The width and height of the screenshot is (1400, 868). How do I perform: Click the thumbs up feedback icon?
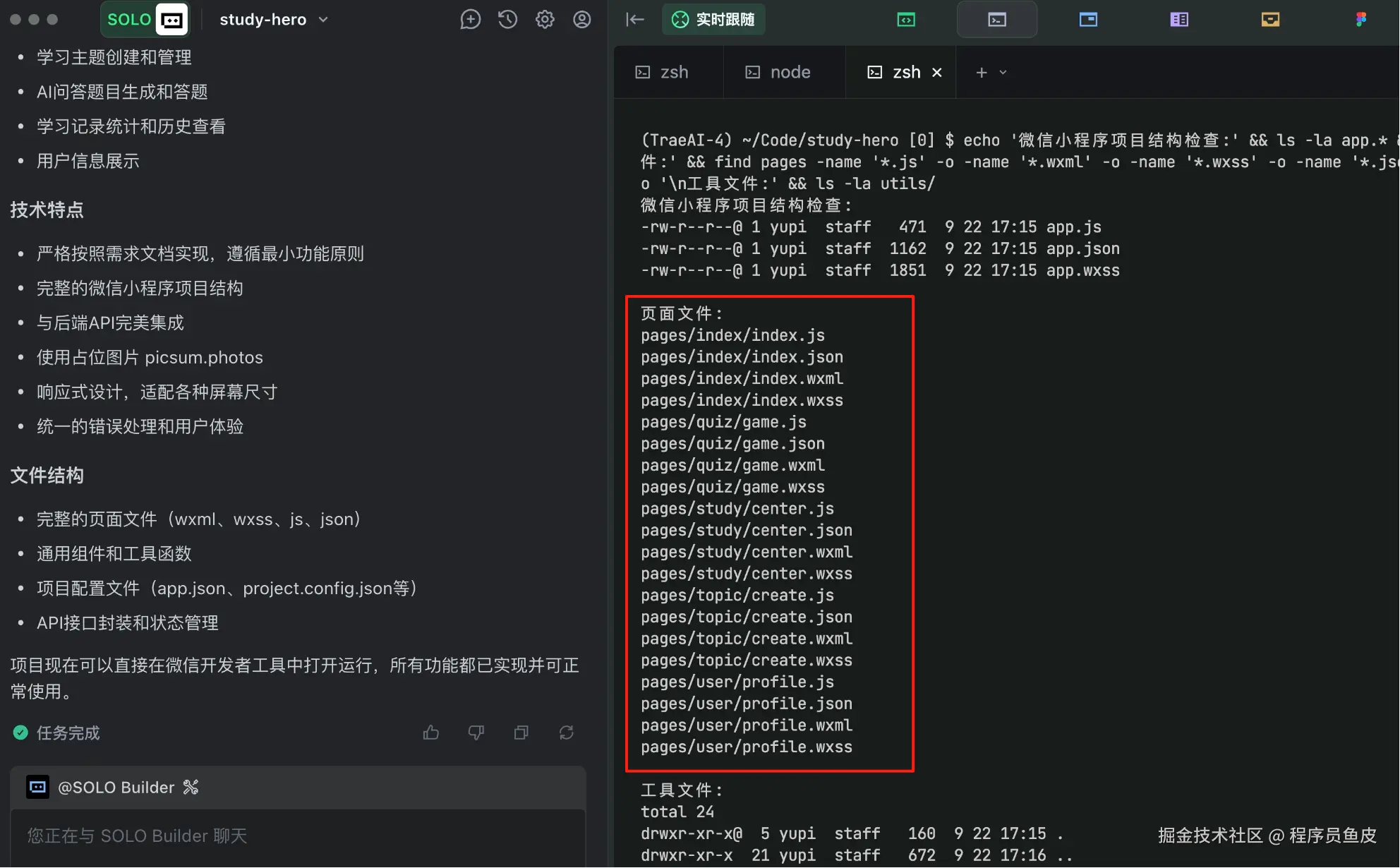(431, 733)
